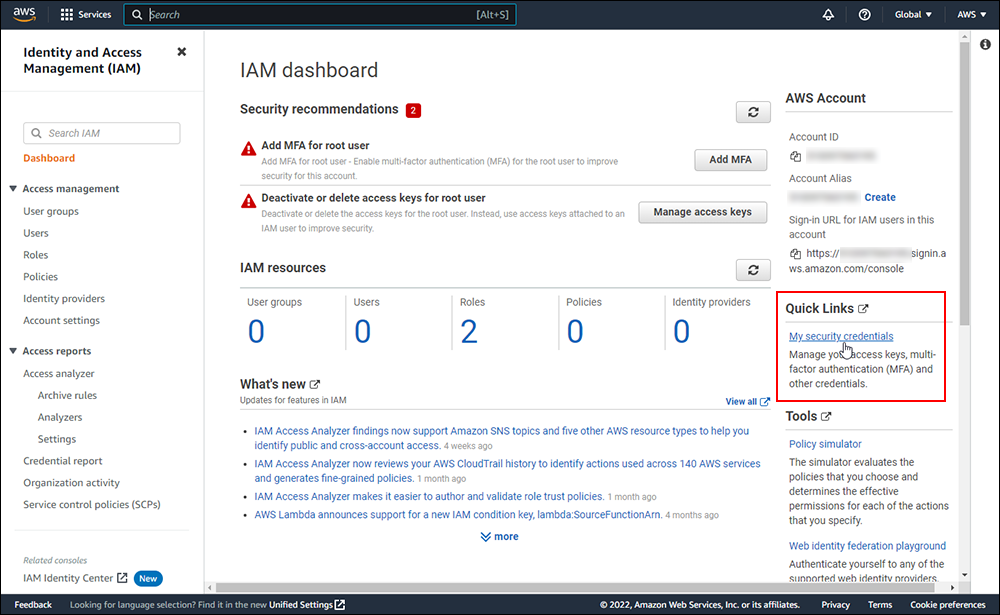The width and height of the screenshot is (1000, 615).
Task: Click Create account alias link
Action: coord(880,197)
